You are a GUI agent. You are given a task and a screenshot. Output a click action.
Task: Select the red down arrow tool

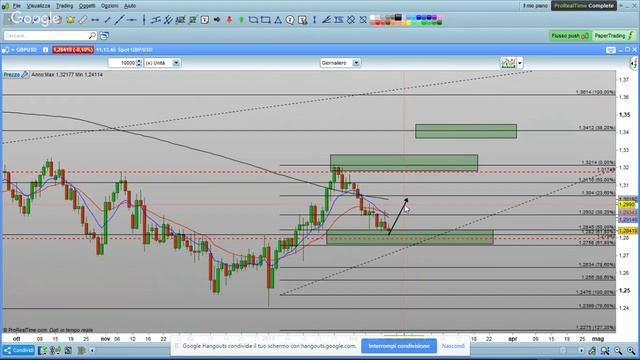coord(229,20)
